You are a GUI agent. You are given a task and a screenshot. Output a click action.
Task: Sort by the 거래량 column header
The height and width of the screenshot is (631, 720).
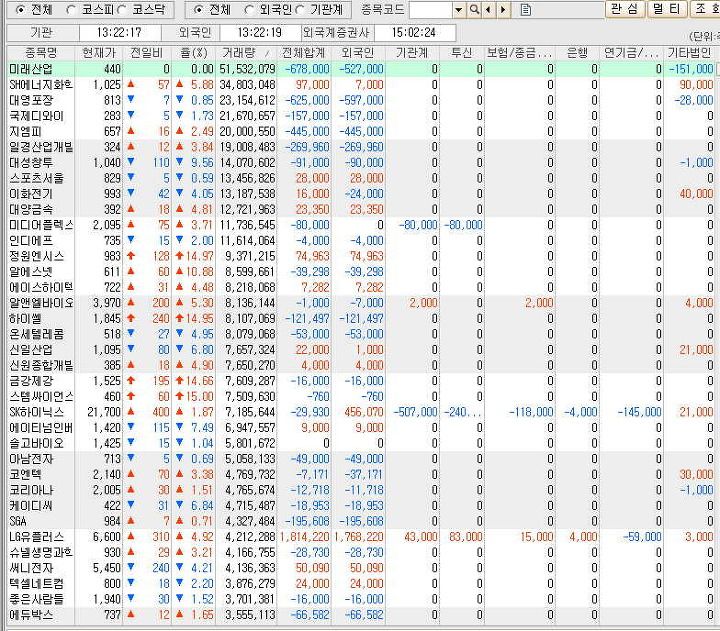[246, 53]
